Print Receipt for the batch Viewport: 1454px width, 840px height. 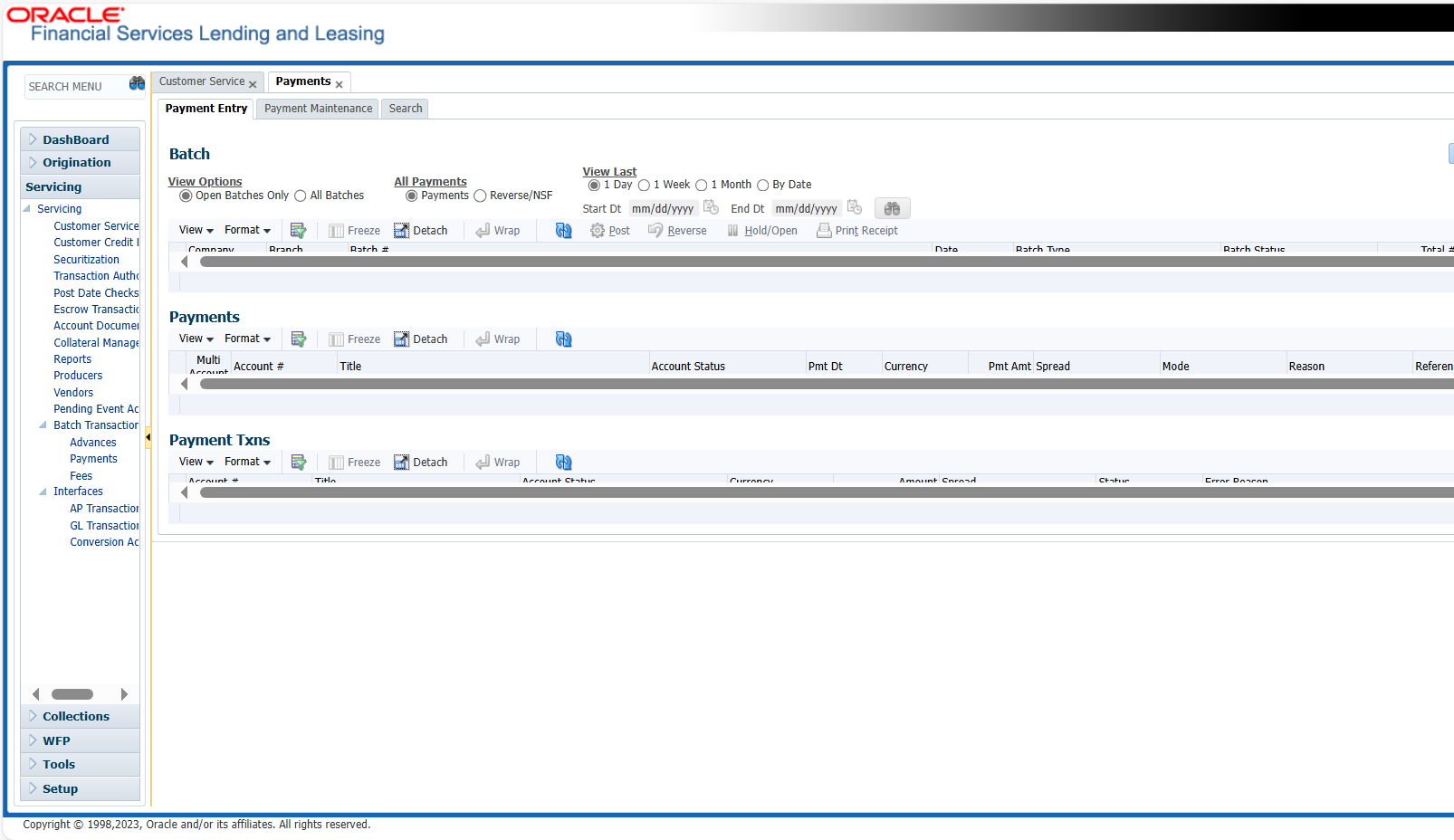[857, 231]
